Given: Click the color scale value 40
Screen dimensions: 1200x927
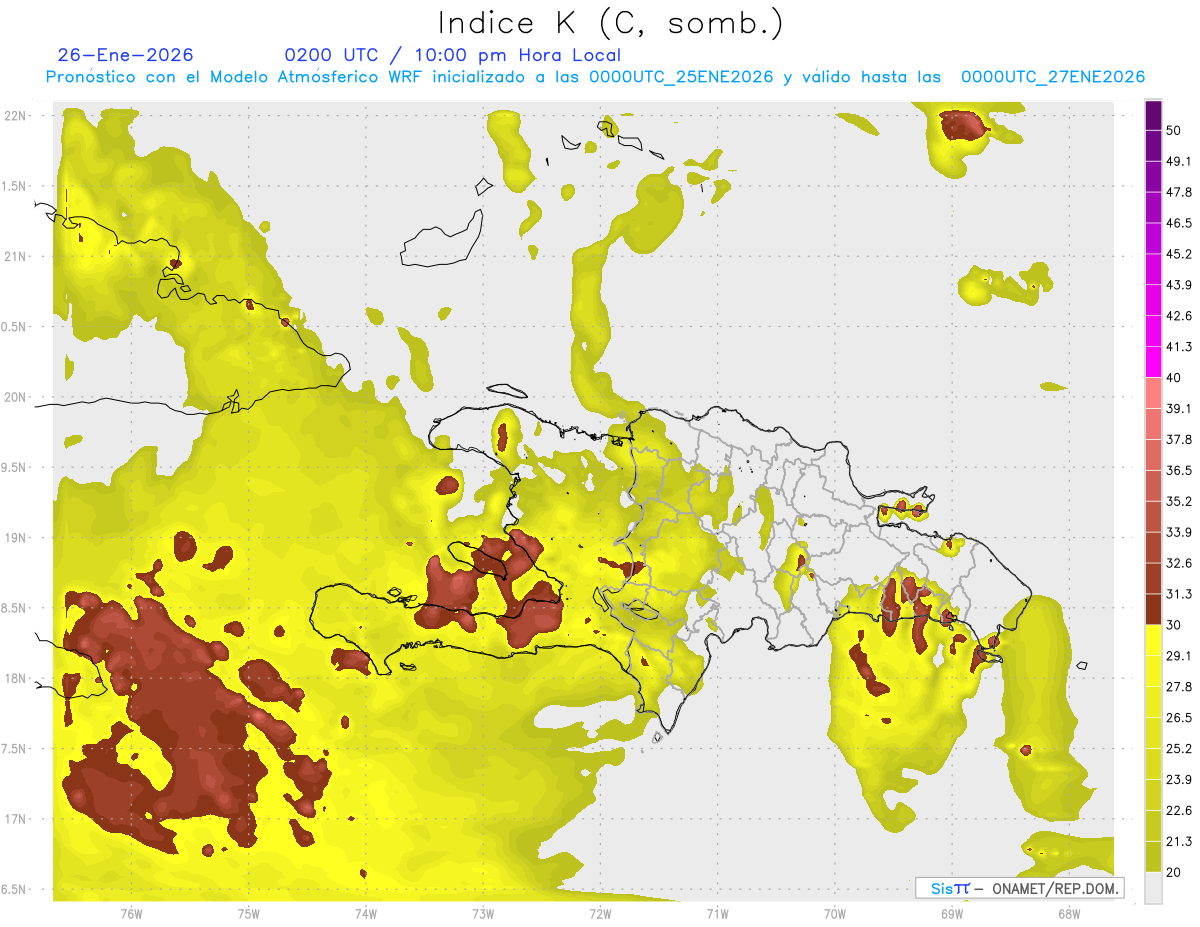Looking at the screenshot, I should [1176, 378].
